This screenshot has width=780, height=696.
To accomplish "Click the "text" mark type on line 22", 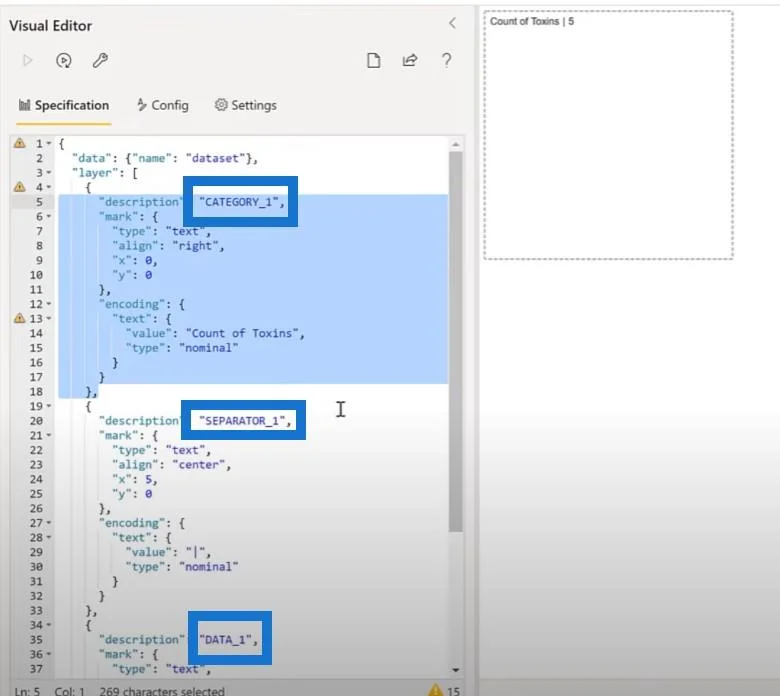I will pyautogui.click(x=185, y=450).
